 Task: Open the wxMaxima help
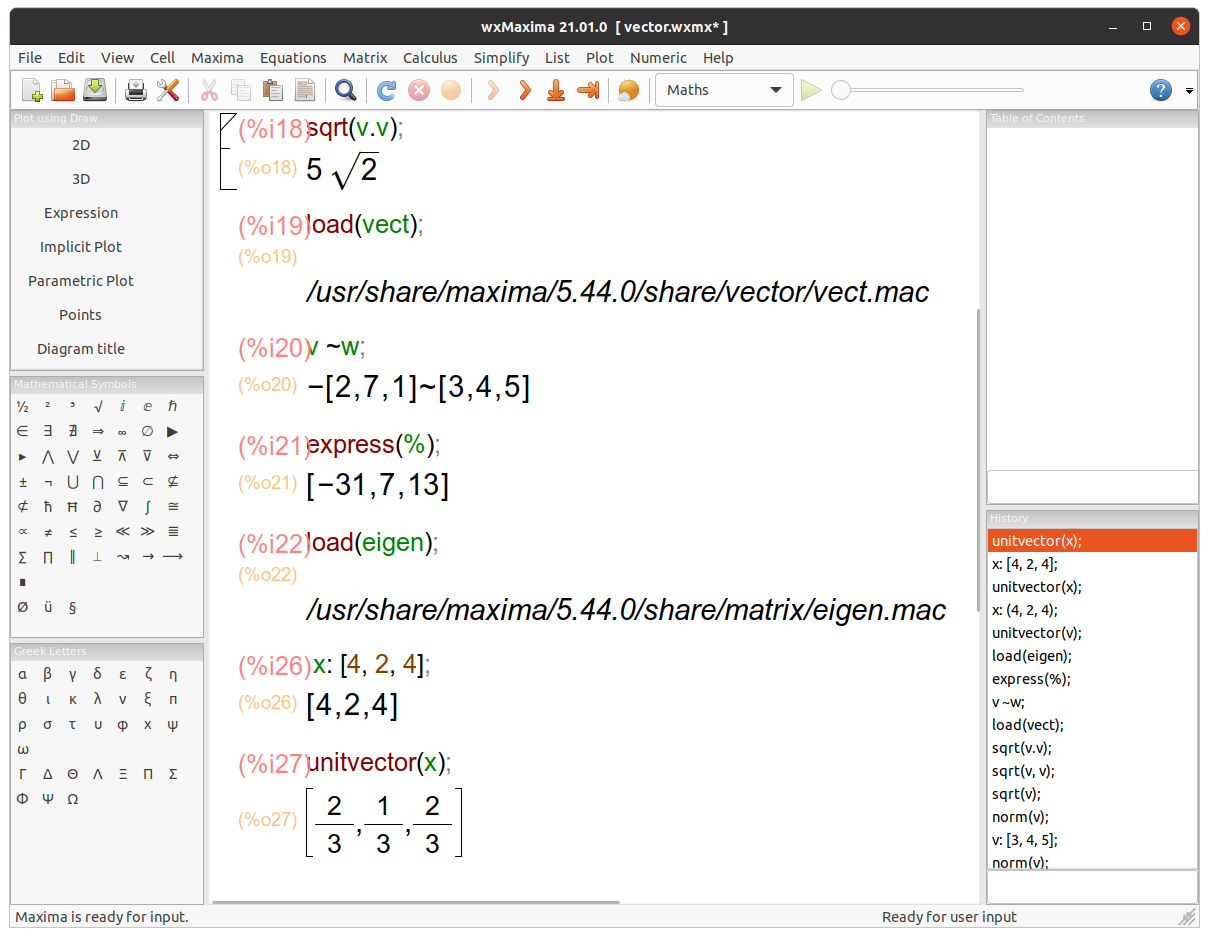(x=1159, y=90)
